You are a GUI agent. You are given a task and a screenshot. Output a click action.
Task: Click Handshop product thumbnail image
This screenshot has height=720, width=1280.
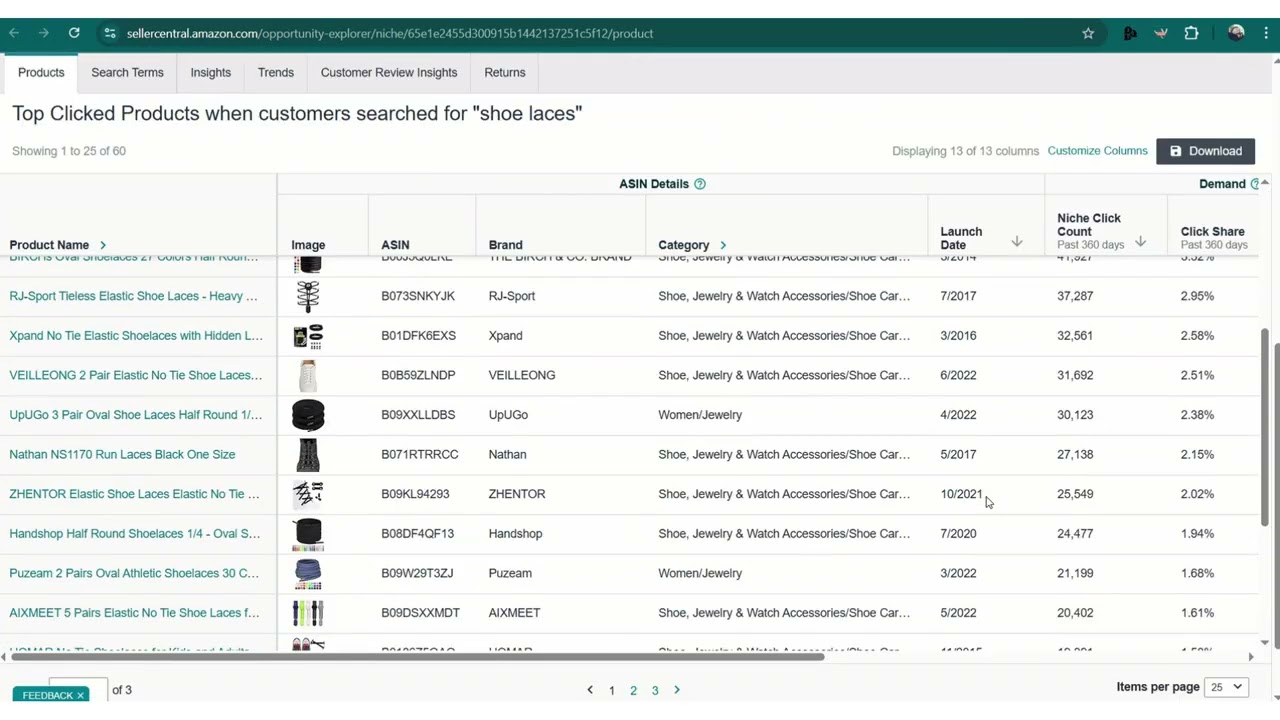click(x=308, y=534)
